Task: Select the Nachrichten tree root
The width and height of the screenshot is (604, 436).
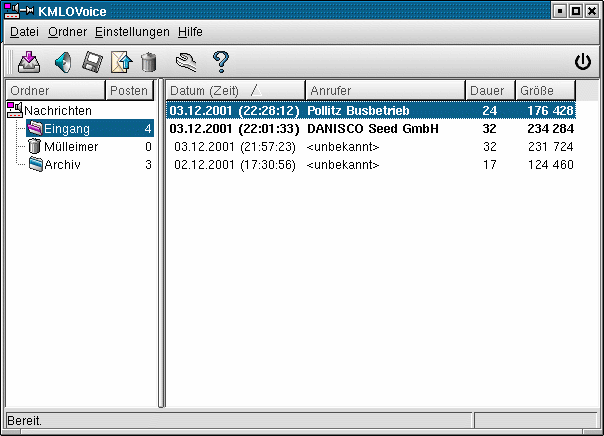Action: [58, 111]
